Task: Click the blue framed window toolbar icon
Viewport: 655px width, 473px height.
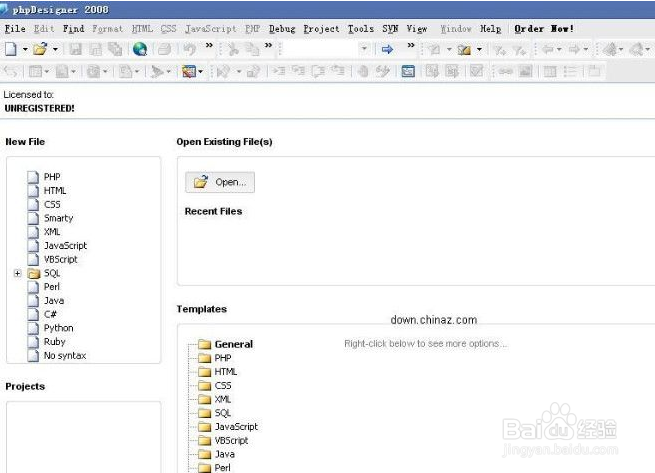Action: pyautogui.click(x=408, y=71)
